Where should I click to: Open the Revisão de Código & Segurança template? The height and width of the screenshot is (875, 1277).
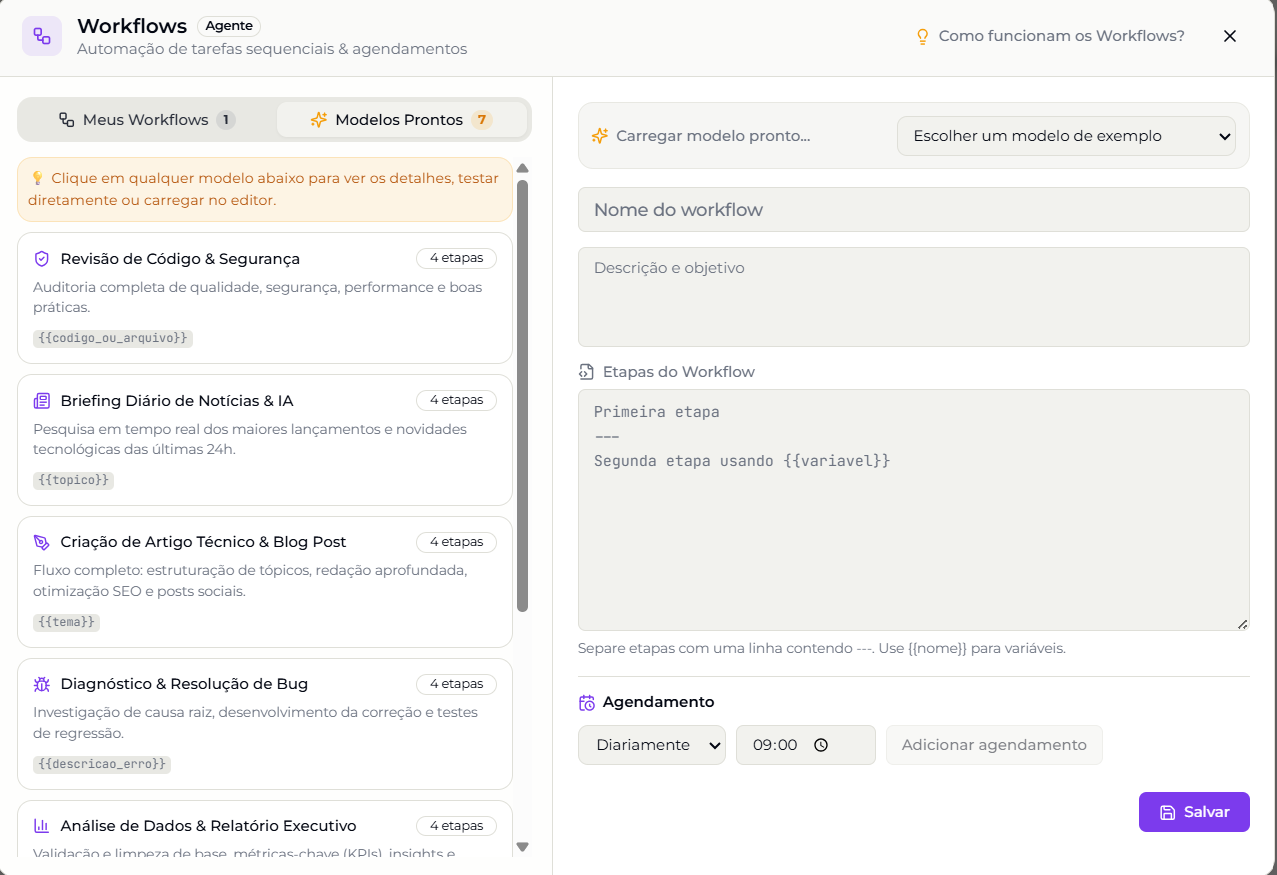(265, 298)
